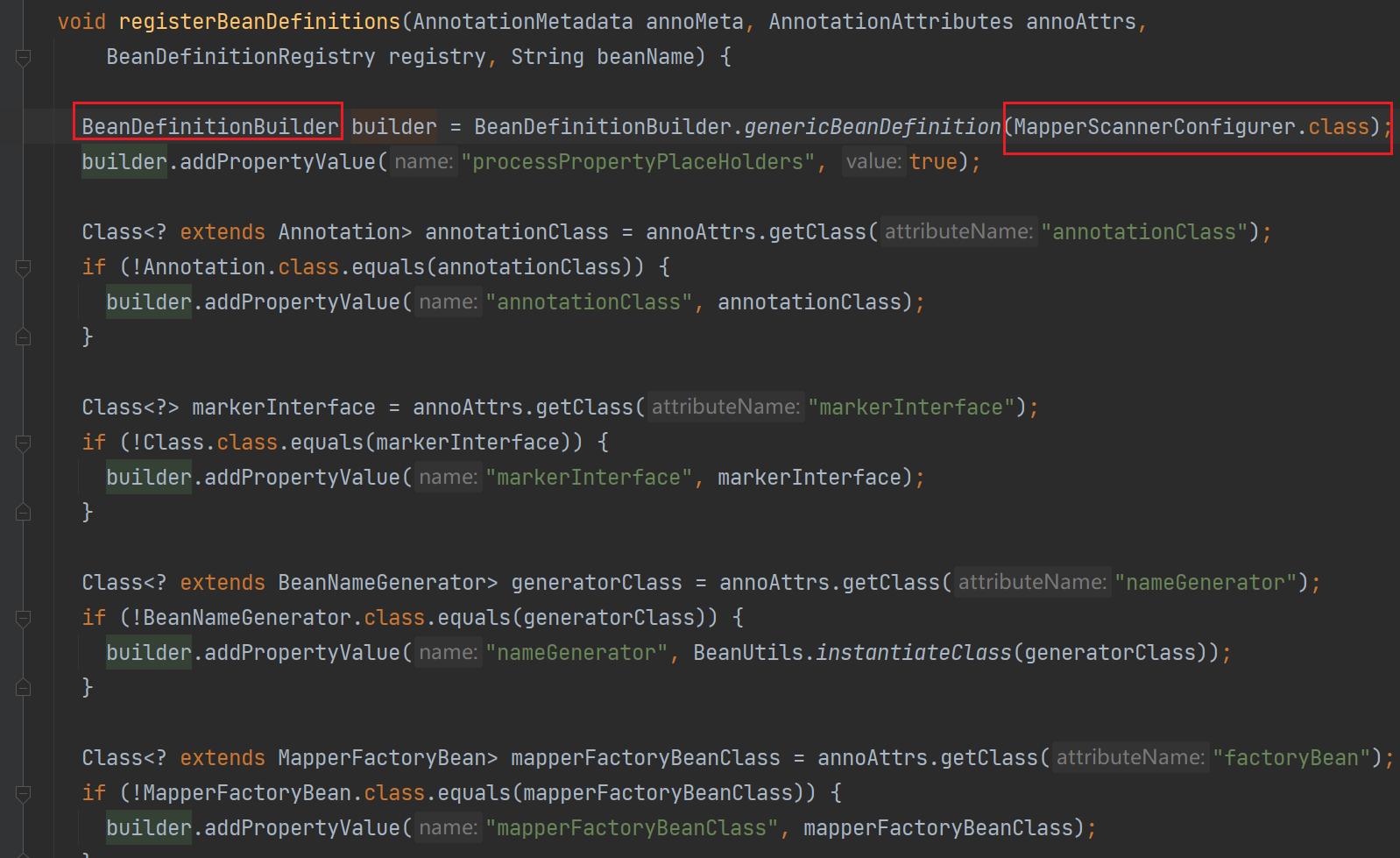Viewport: 1400px width, 858px height.
Task: Click fold end marker after annotationClass block
Action: tap(24, 337)
